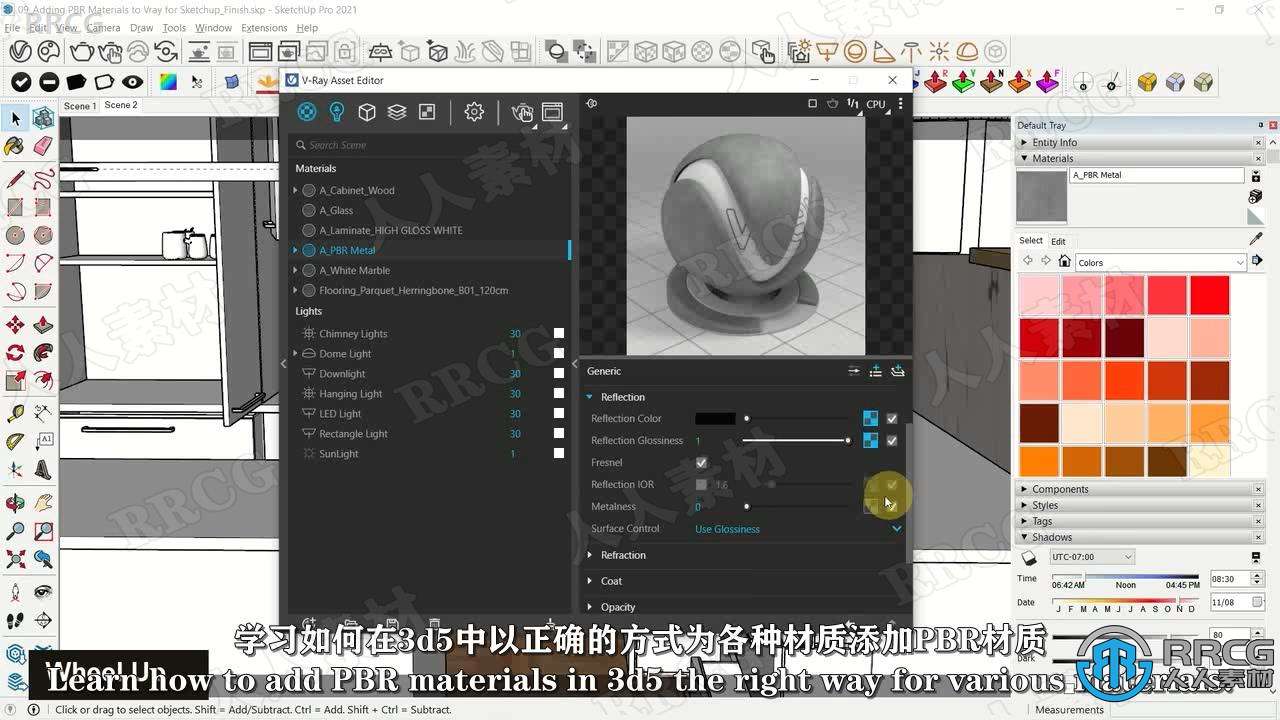Toggle Reflection Color texture enable checkbox
Viewport: 1280px width, 720px height.
point(892,419)
